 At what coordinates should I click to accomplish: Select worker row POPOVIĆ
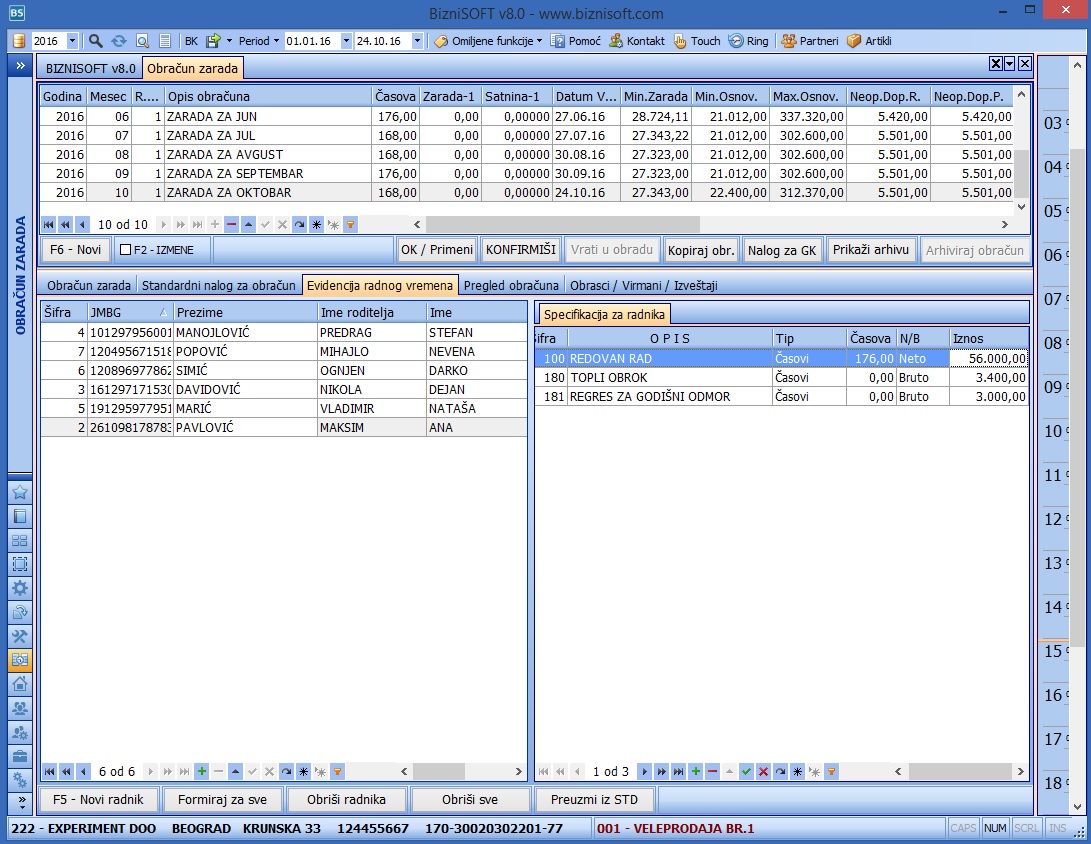[x=283, y=351]
